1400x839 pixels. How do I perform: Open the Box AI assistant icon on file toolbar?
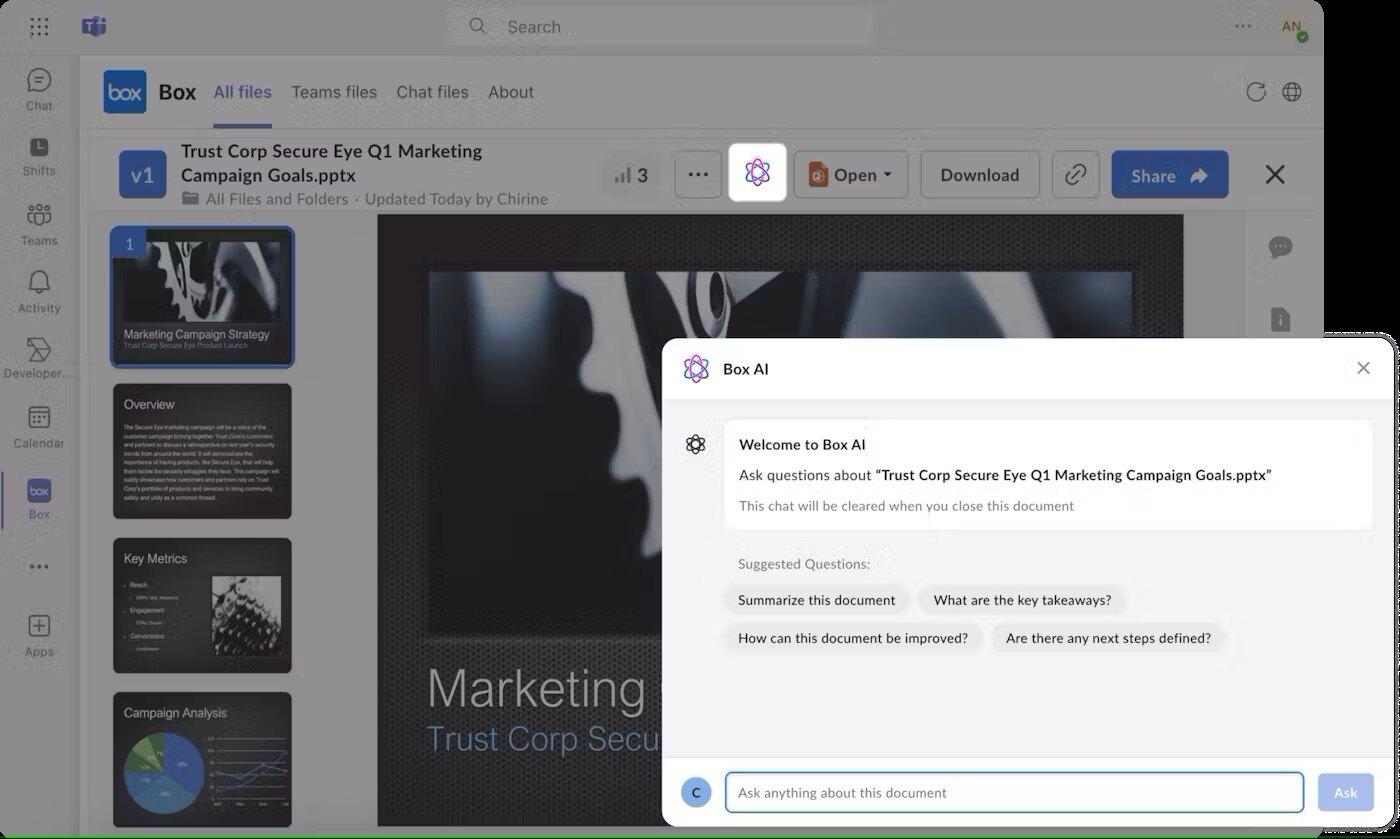[x=757, y=174]
